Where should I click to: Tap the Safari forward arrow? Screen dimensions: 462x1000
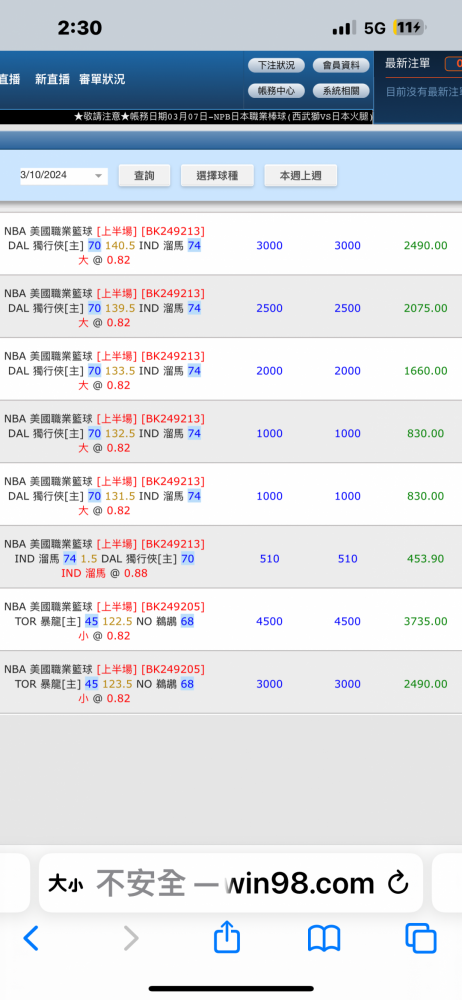click(x=131, y=938)
